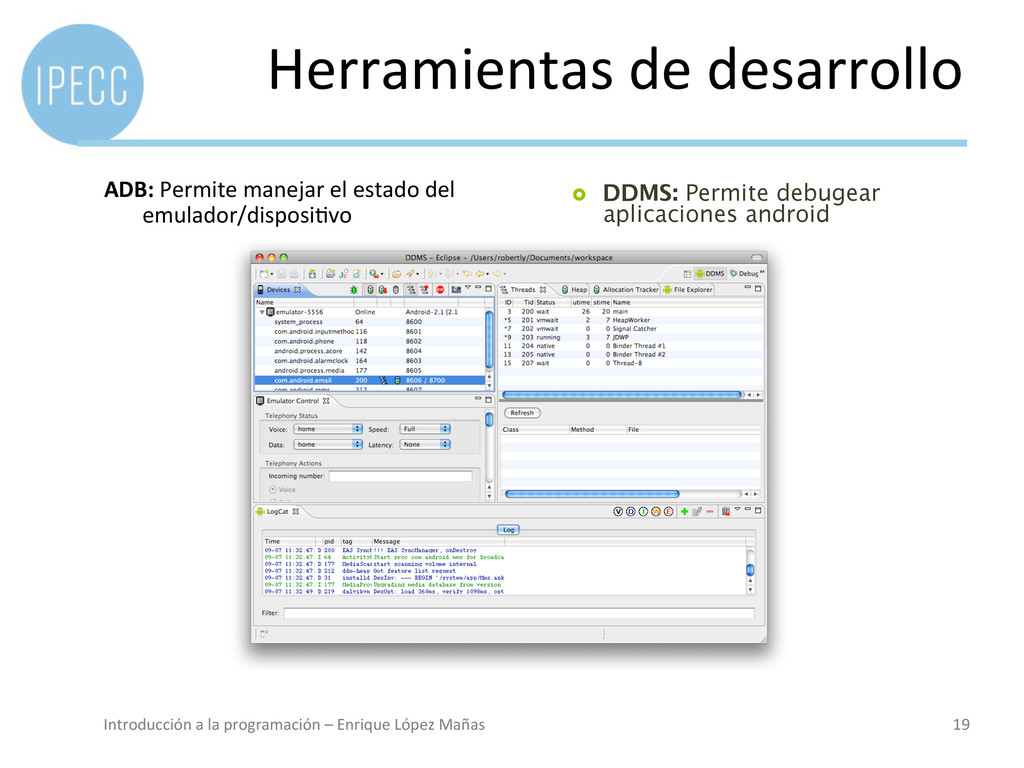The height and width of the screenshot is (768, 1024).
Task: Open the Speed dropdown set to Full
Action: click(x=424, y=429)
